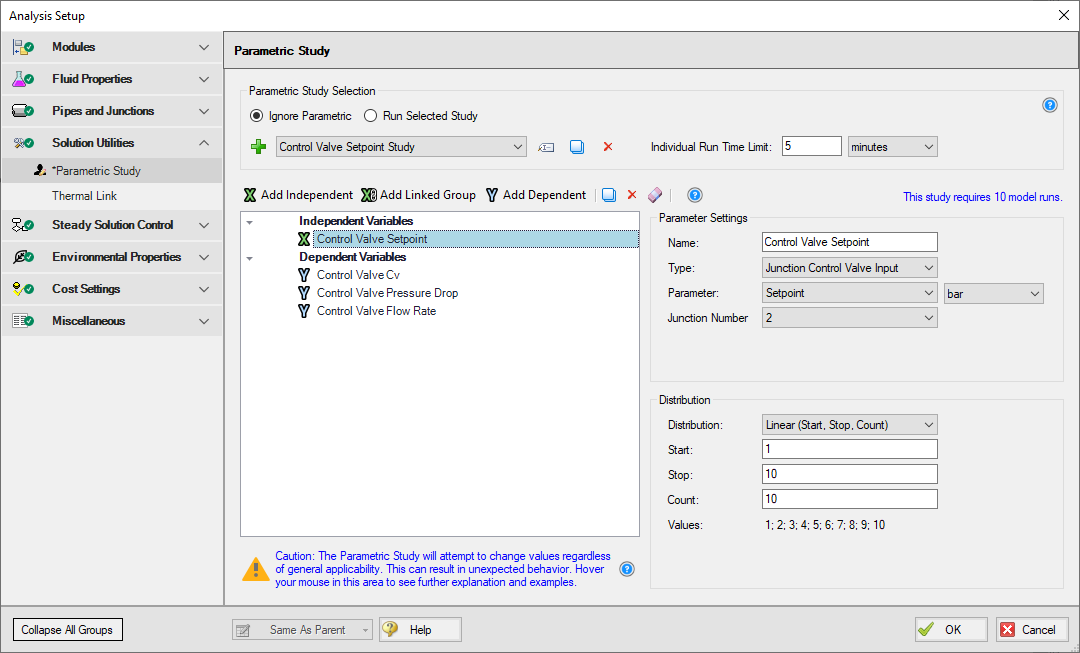Viewport: 1080px width, 653px height.
Task: Click help icon next to caution message
Action: pyautogui.click(x=627, y=569)
